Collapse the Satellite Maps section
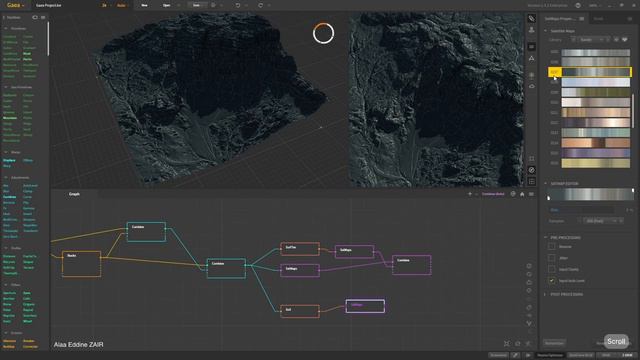This screenshot has width=640, height=360. (545, 31)
